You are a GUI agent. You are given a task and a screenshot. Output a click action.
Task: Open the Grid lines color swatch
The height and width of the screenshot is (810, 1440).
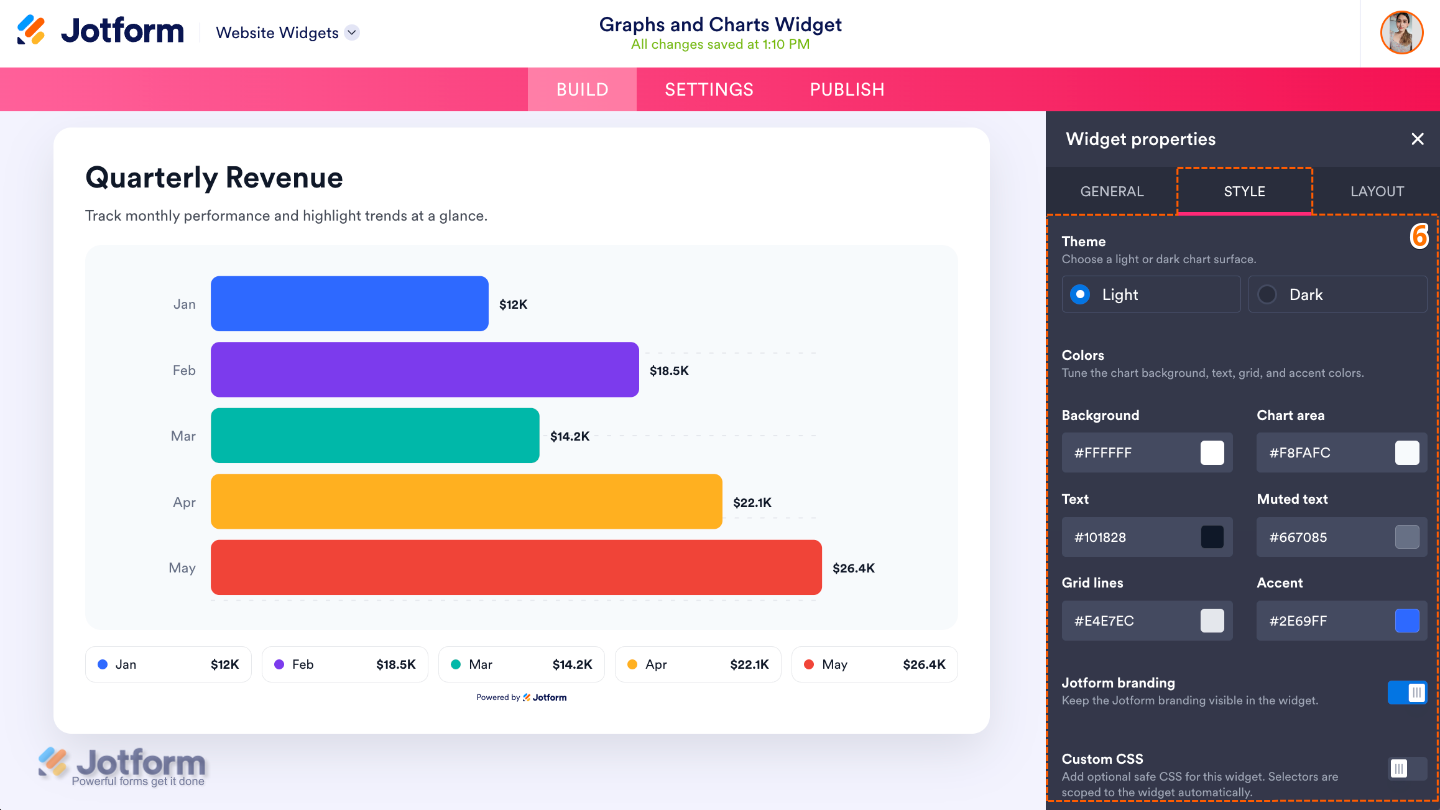tap(1212, 621)
